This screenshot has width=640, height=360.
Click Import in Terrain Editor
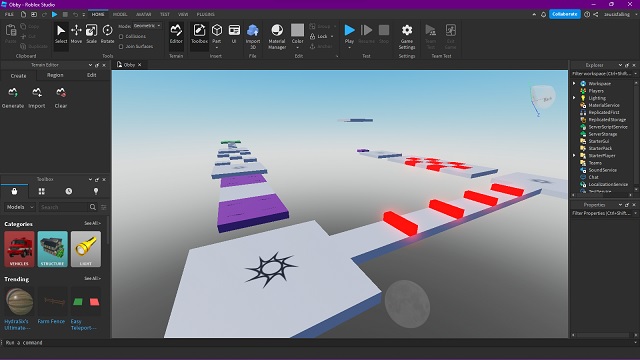click(37, 98)
